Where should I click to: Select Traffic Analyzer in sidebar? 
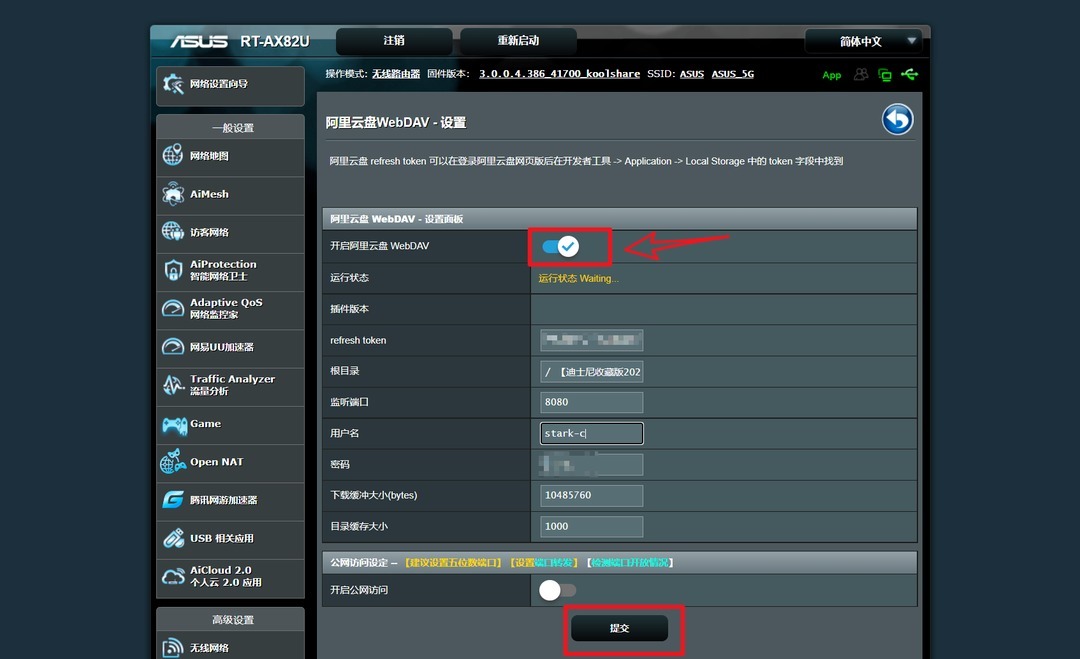[230, 385]
